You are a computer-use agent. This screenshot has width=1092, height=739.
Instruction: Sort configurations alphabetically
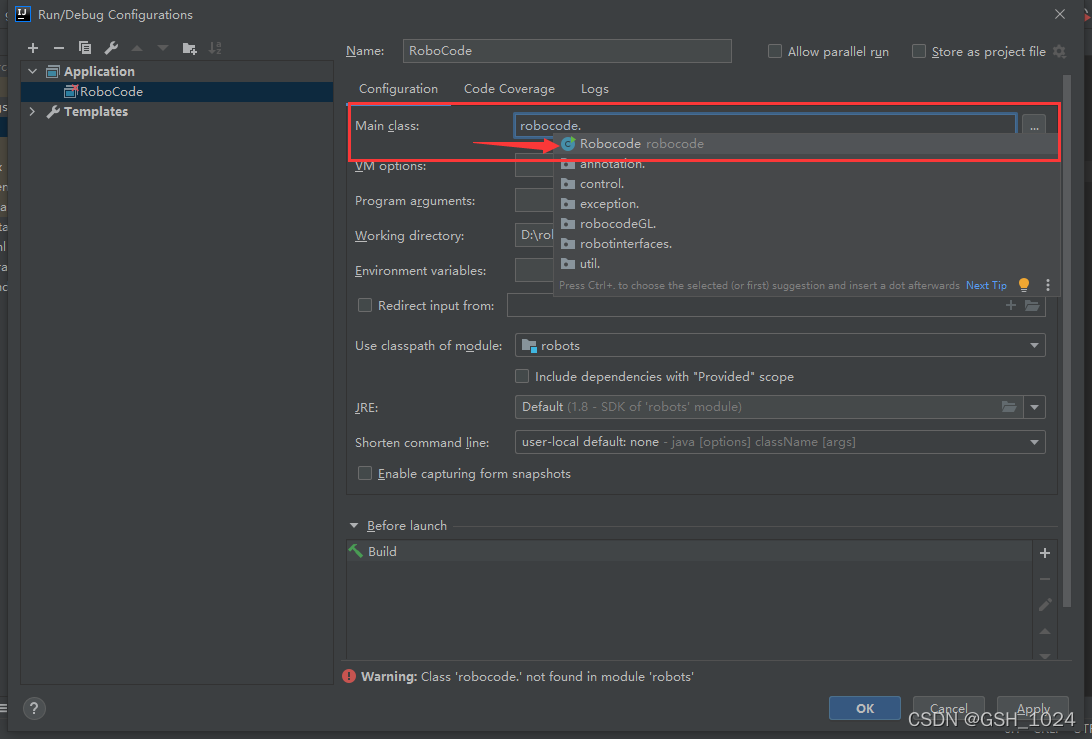(x=215, y=48)
